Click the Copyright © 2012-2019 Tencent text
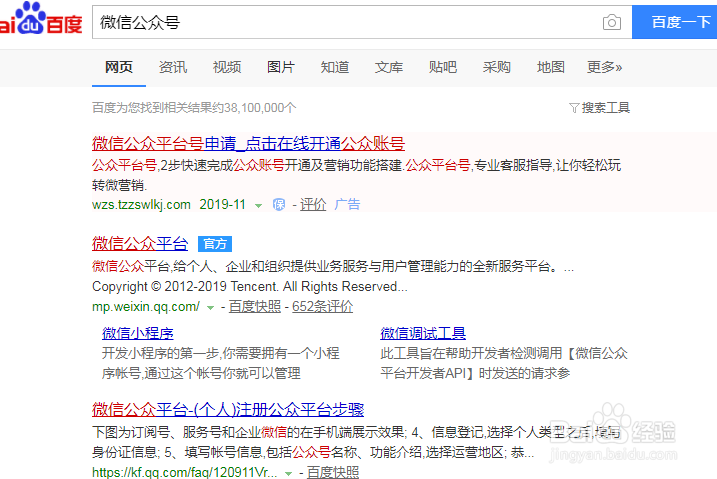The image size is (717, 479). click(250, 287)
